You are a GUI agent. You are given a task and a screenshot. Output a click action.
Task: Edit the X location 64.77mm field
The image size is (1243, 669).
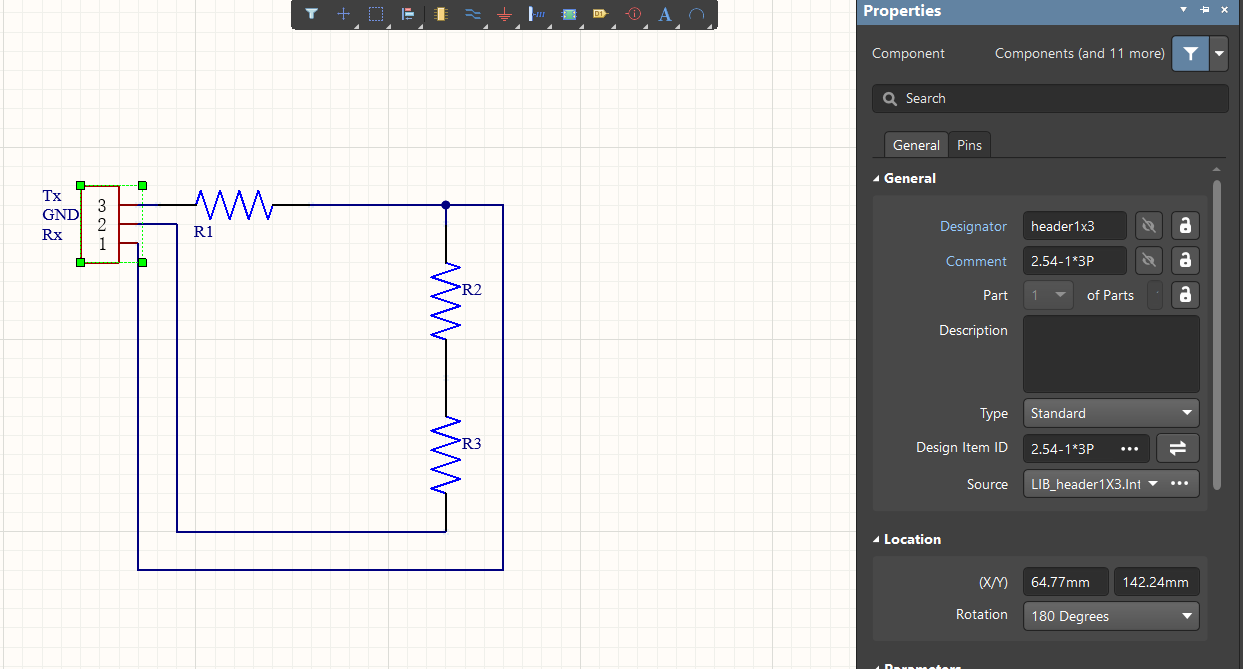(x=1065, y=582)
